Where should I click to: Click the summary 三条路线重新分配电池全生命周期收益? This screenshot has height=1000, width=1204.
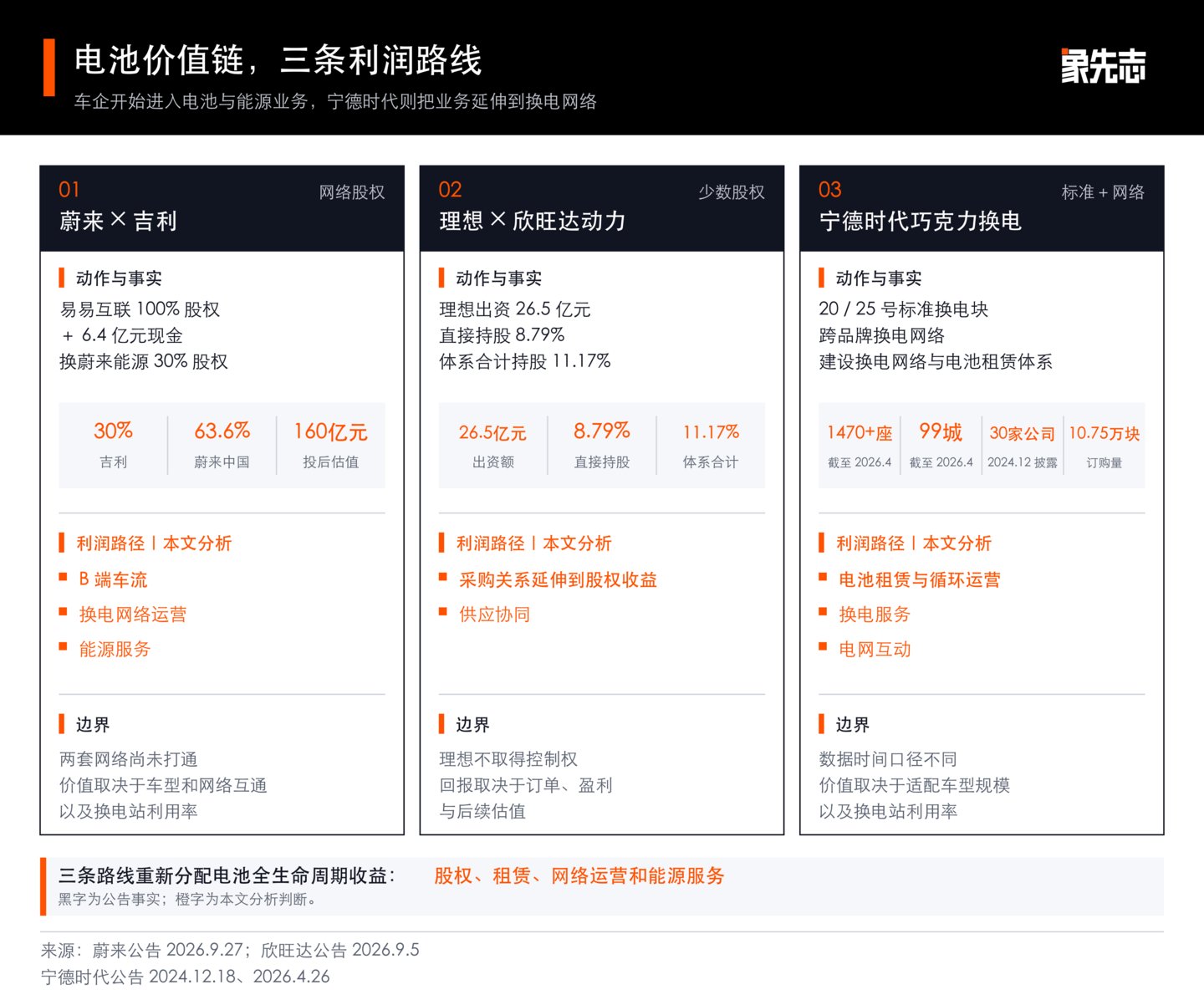(227, 875)
